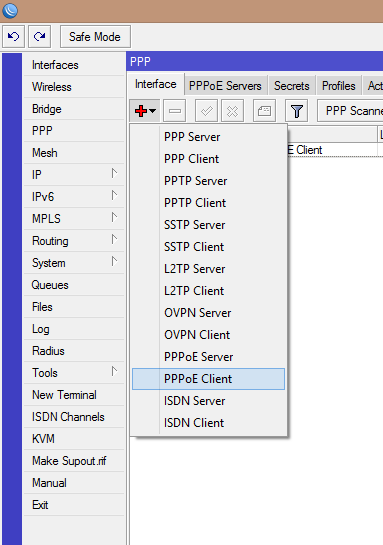Choose OVPN Client from add menu

[208, 335]
